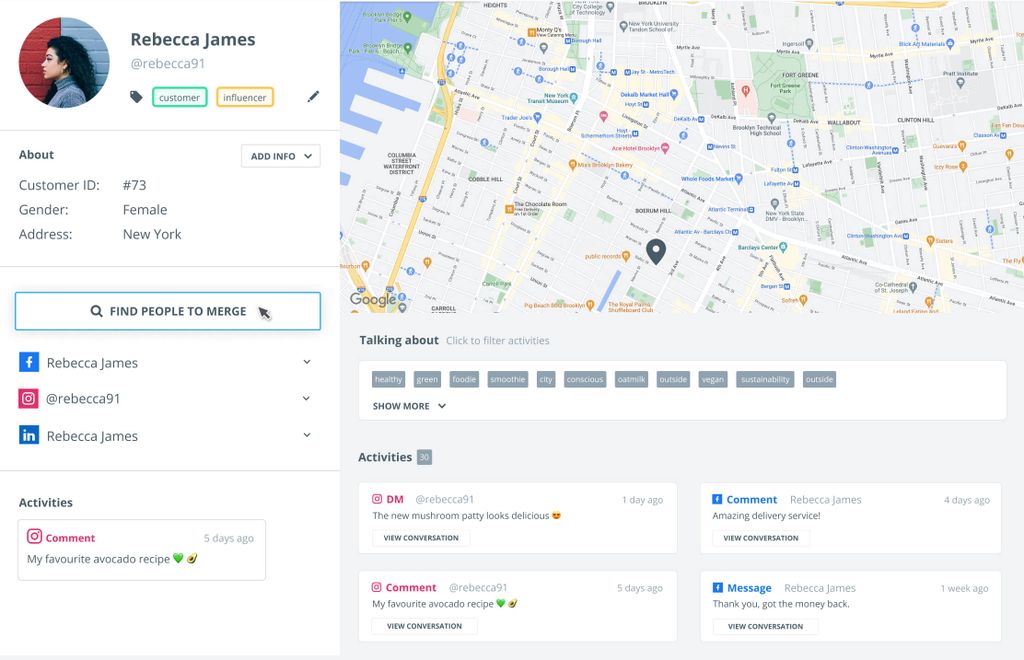The height and width of the screenshot is (660, 1024).
Task: Expand the Facebook Rebecca James account row
Action: point(306,362)
